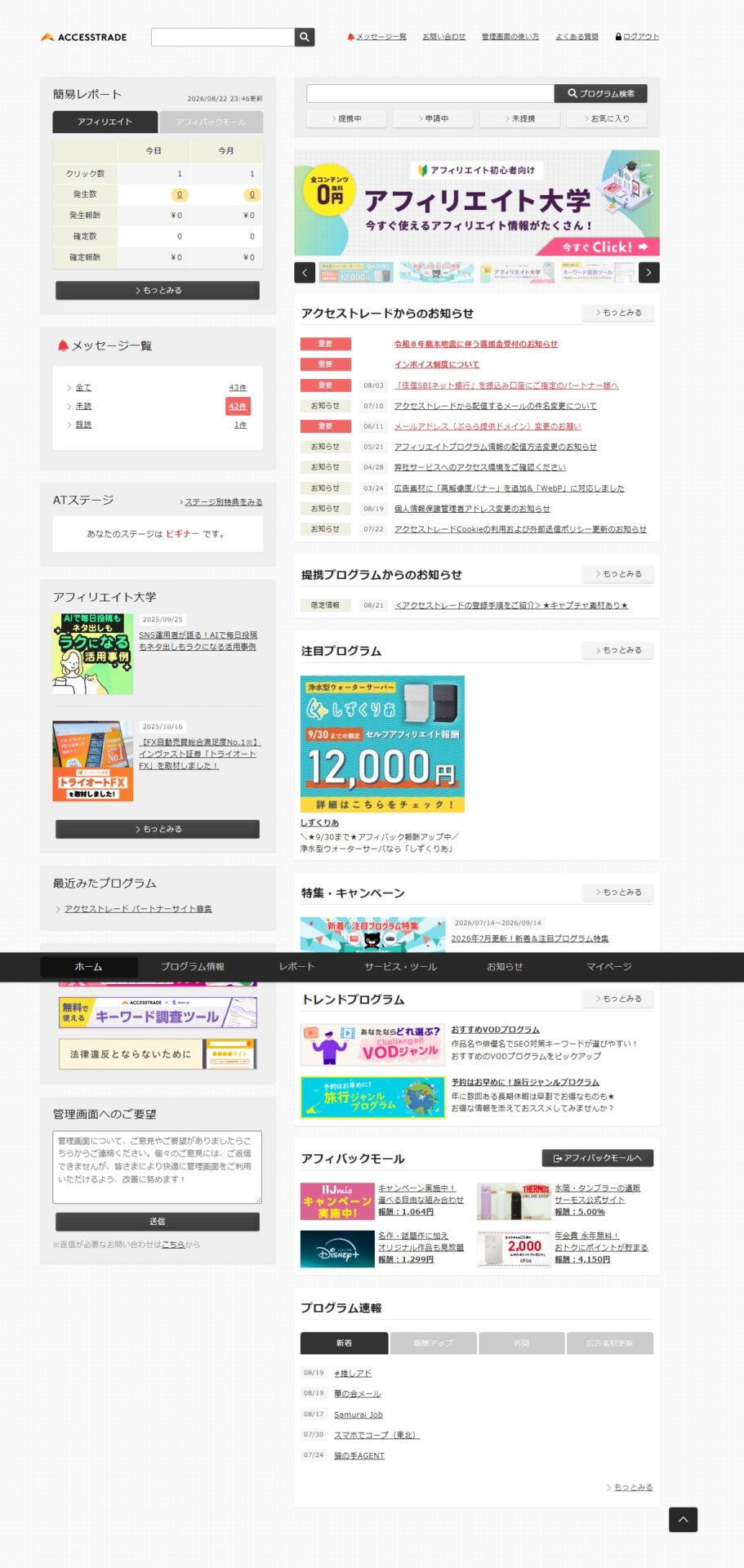Viewport: 744px width, 1568px height.
Task: Expand もっとみる for 特集・キャンペーン
Action: pyautogui.click(x=618, y=892)
